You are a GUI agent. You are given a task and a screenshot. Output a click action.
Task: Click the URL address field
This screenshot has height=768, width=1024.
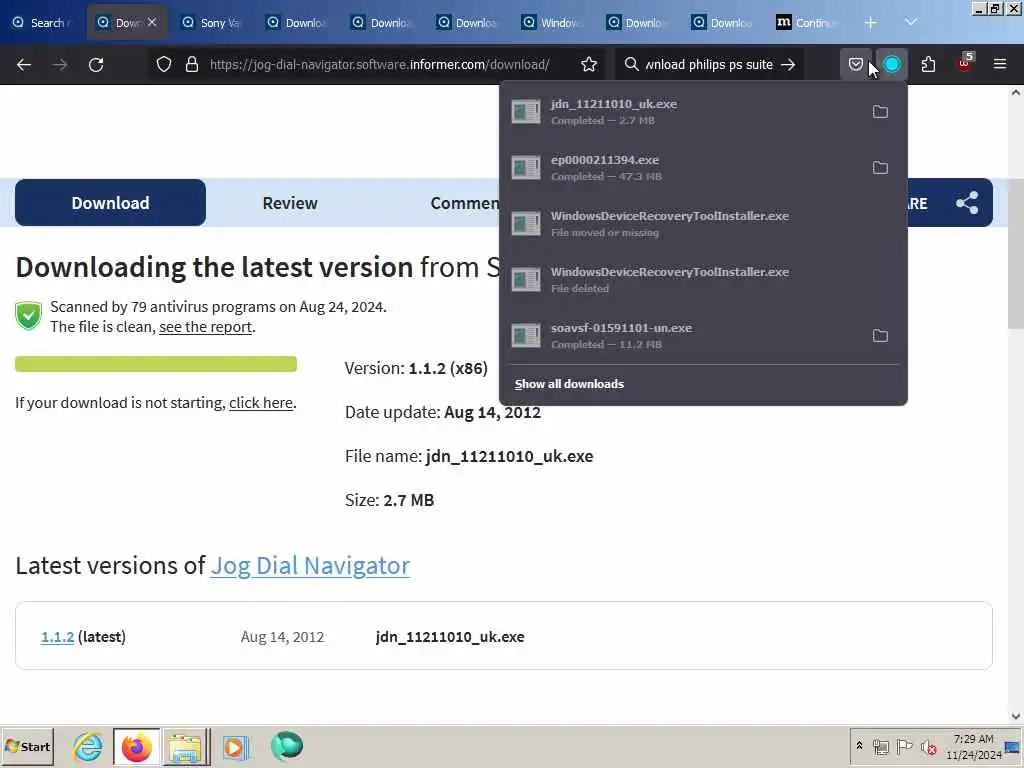tap(379, 64)
